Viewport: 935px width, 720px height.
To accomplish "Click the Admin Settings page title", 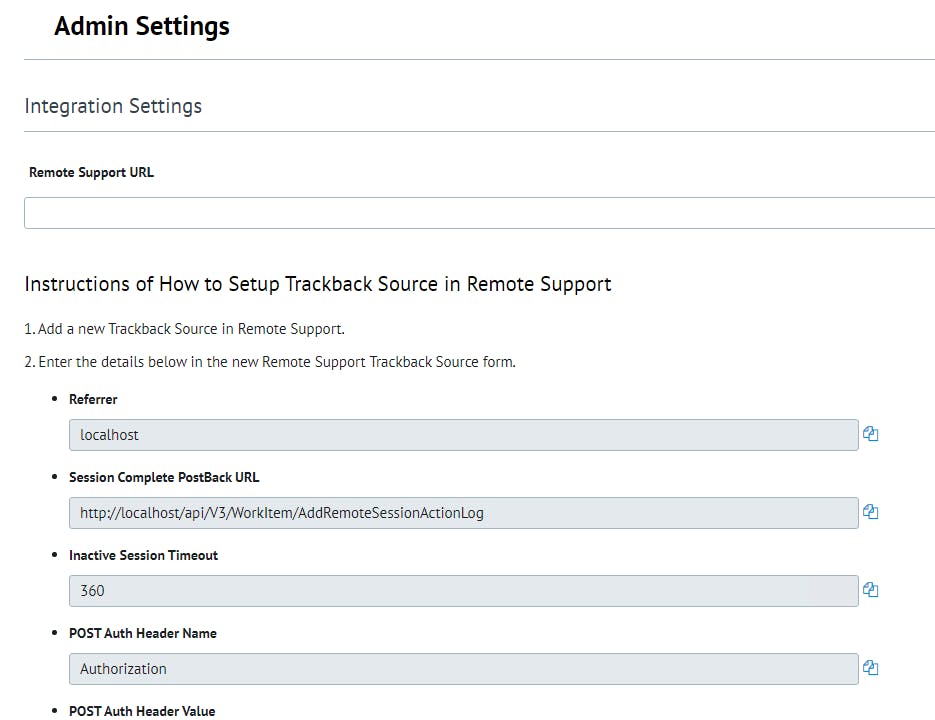I will [x=142, y=27].
